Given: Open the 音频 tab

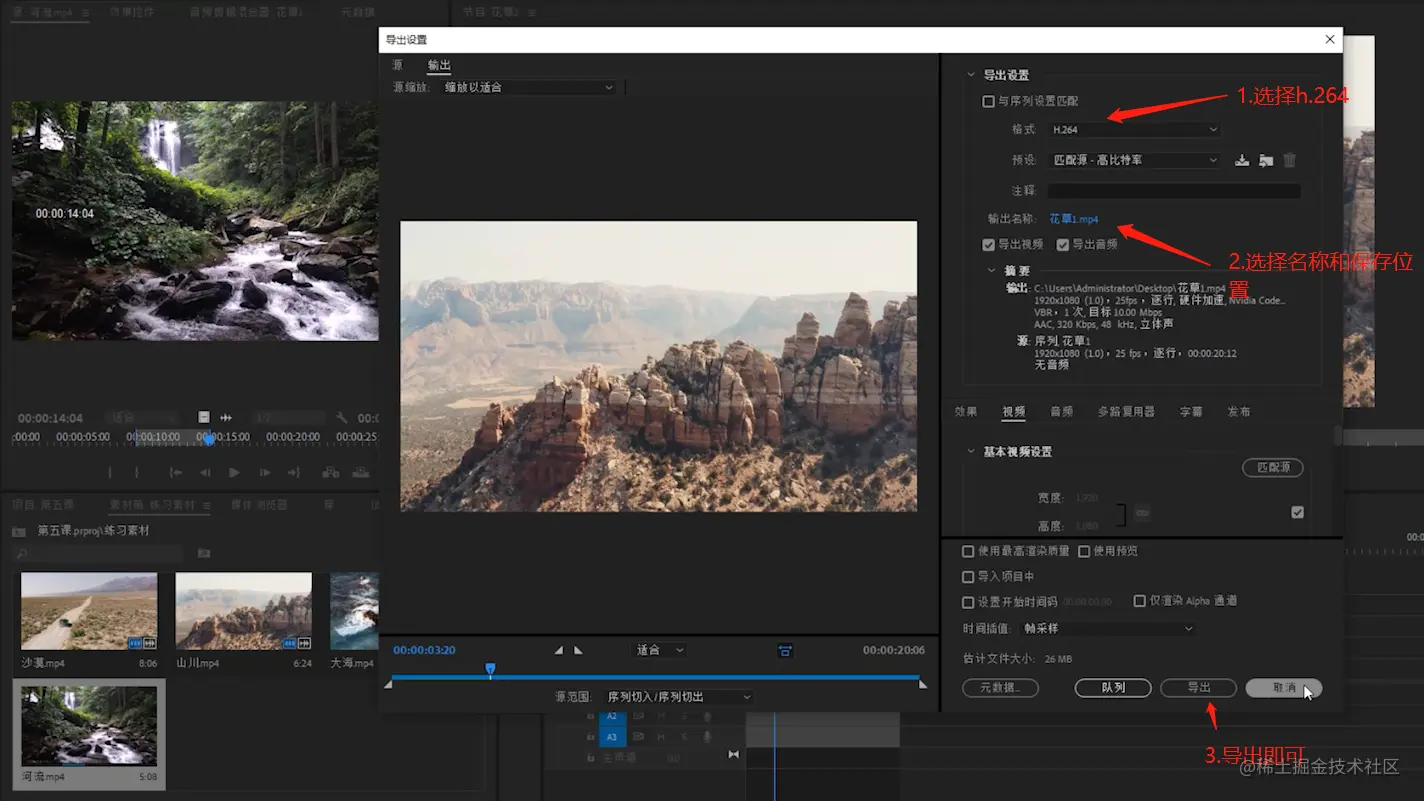Looking at the screenshot, I should click(1061, 411).
